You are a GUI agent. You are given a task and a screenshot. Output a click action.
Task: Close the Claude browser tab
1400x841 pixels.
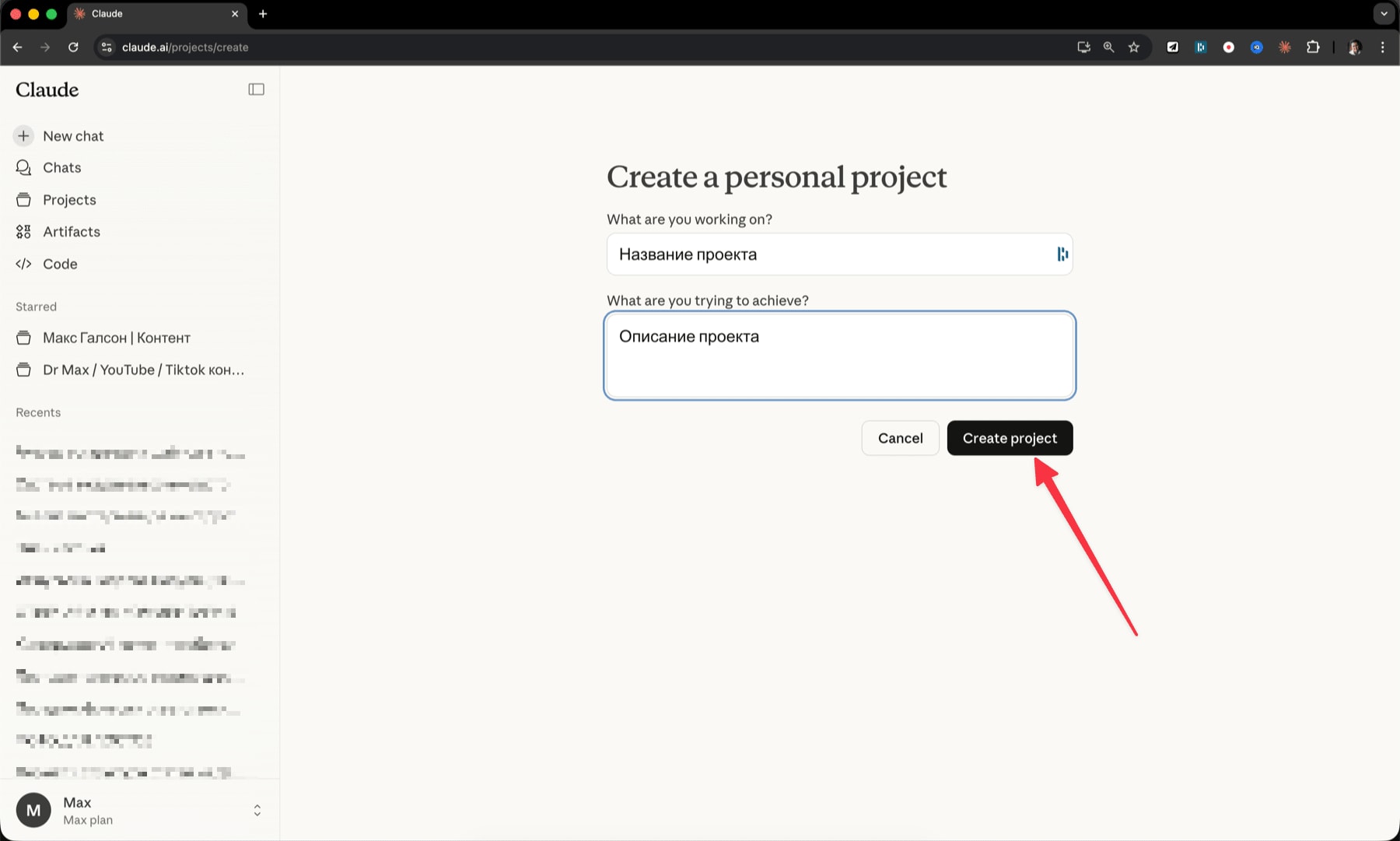pos(235,14)
